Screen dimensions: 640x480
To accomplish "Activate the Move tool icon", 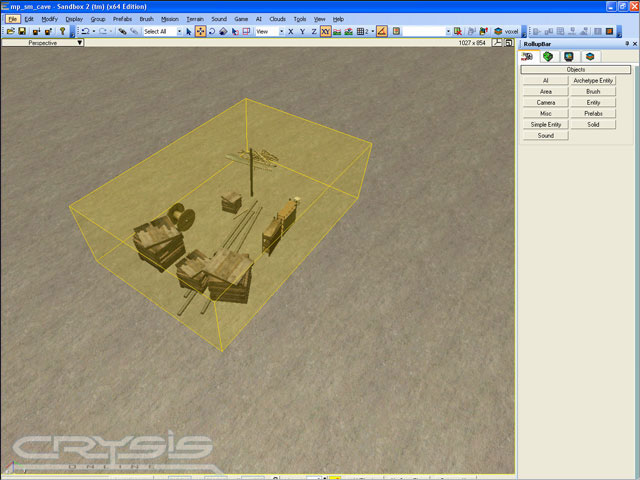I will (x=200, y=31).
